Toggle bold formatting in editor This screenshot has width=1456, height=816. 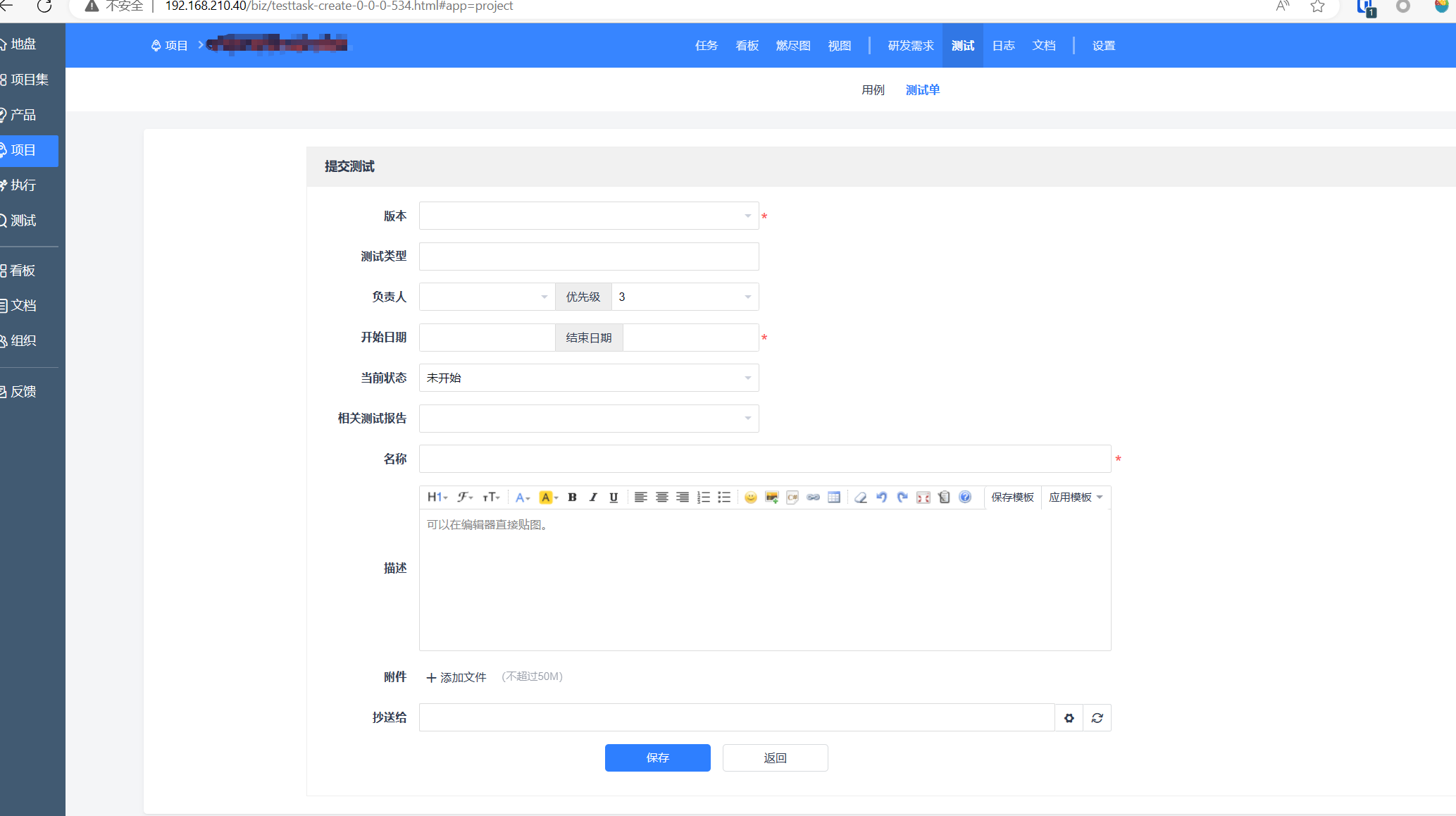click(x=572, y=497)
